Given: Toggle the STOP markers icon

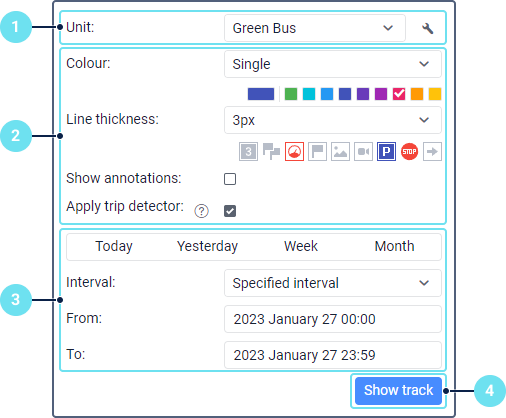Looking at the screenshot, I should coord(409,152).
